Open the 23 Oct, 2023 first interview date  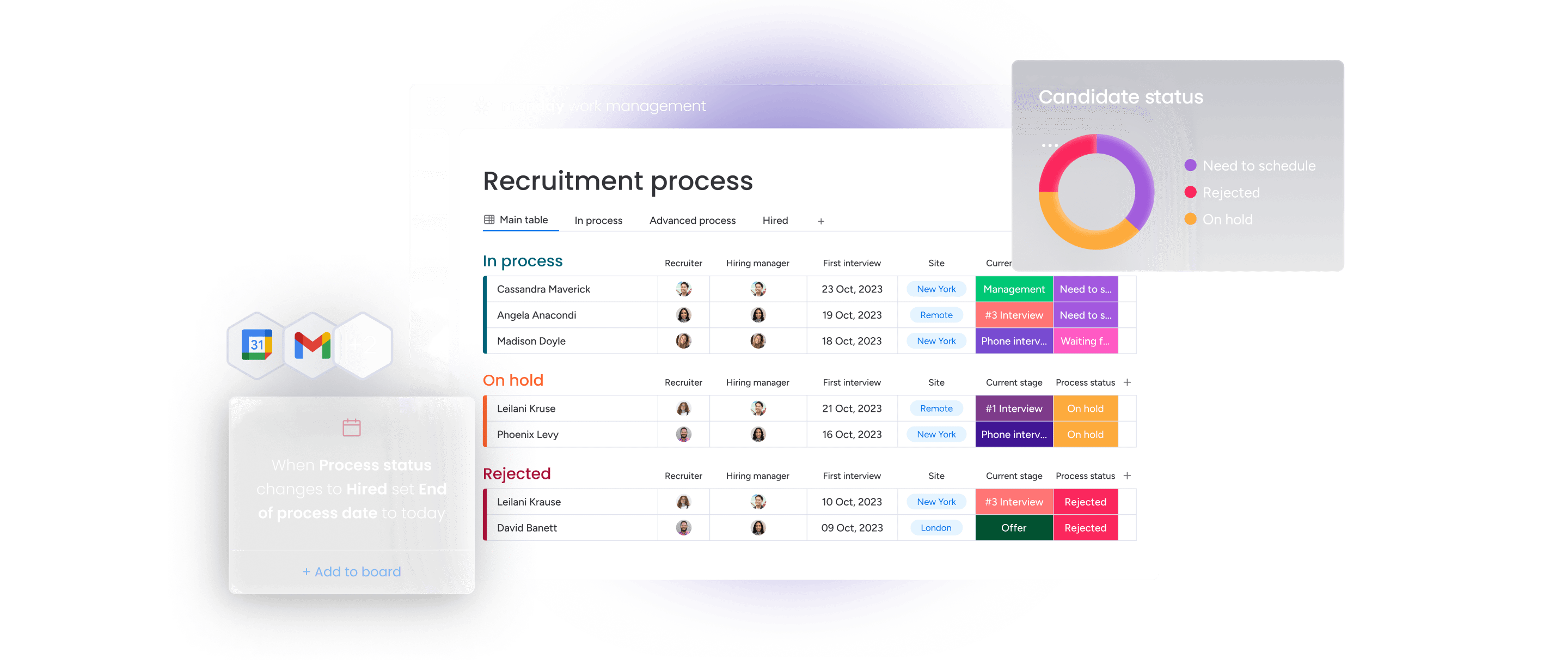852,289
